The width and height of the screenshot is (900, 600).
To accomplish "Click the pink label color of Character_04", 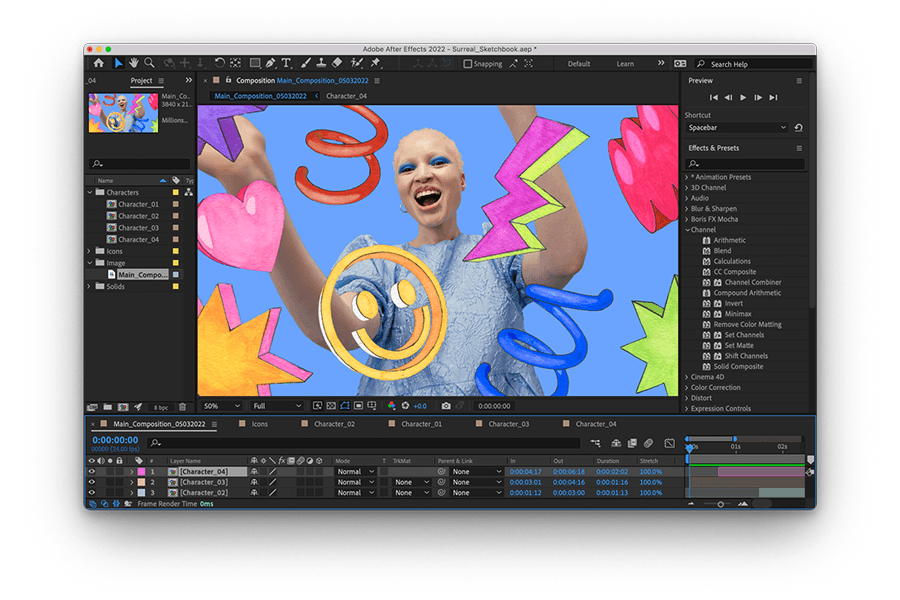I will (141, 471).
